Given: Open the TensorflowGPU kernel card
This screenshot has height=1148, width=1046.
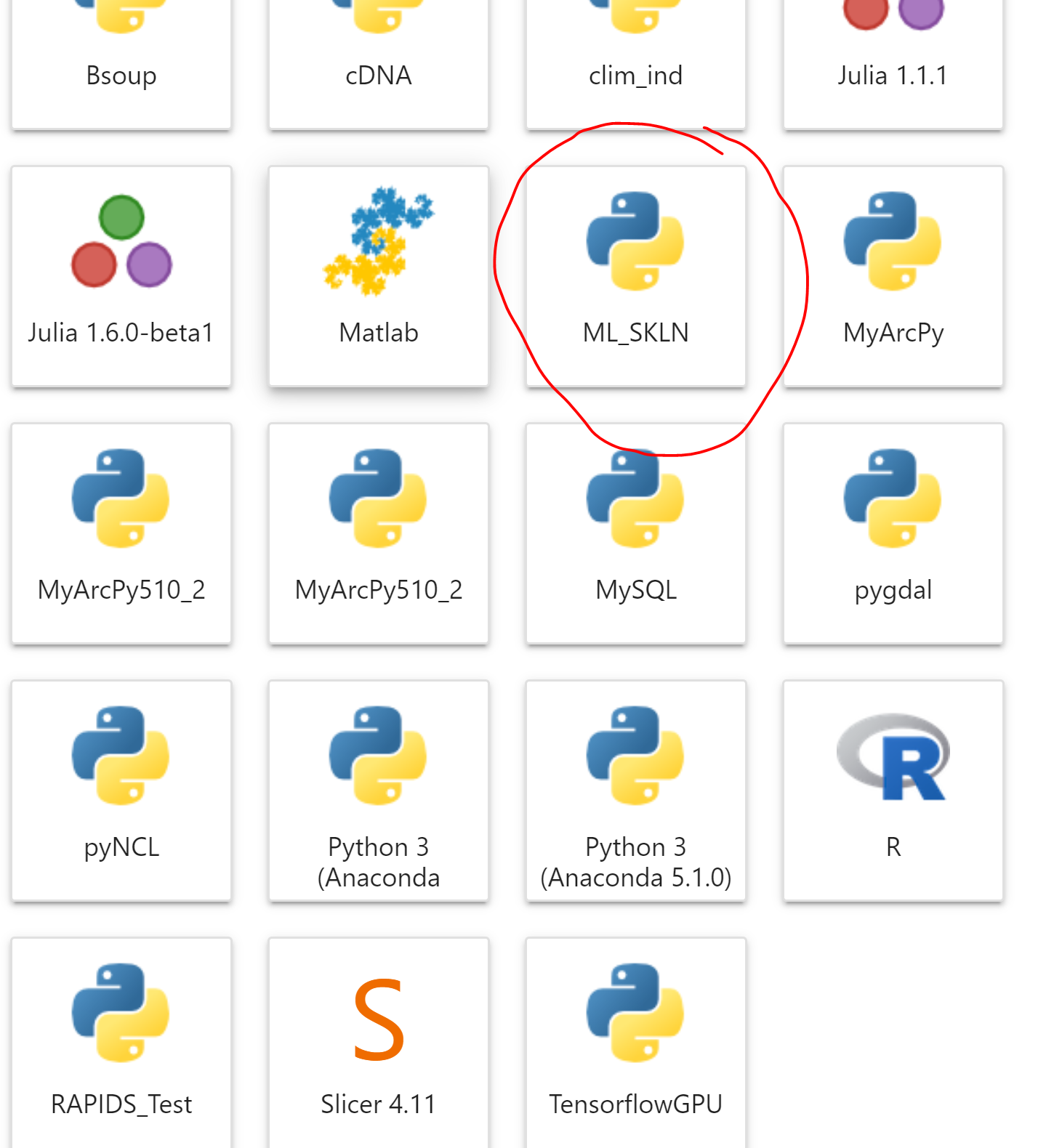Looking at the screenshot, I should 636,1043.
